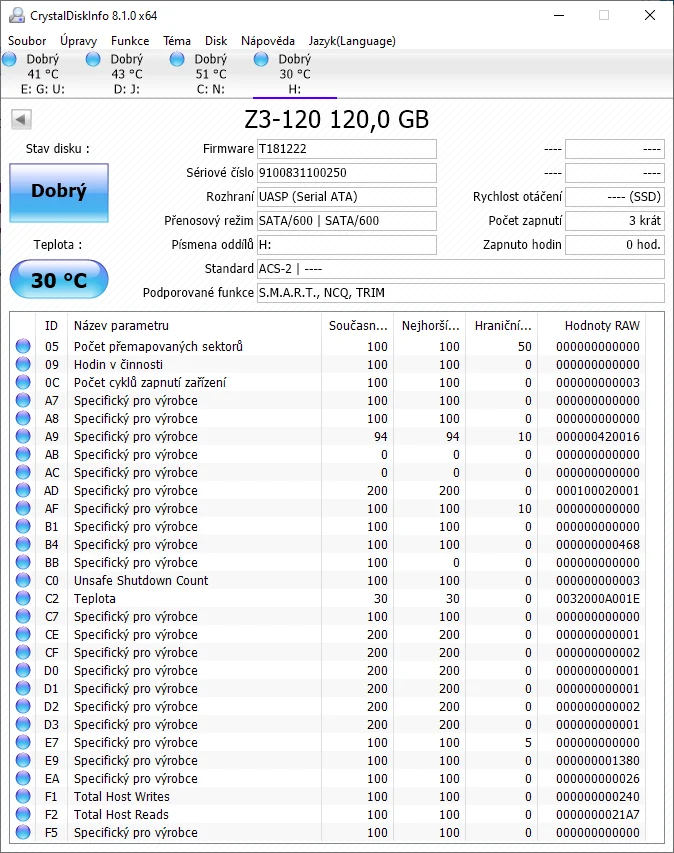Click the Současn... column header
This screenshot has width=674, height=853.
coord(357,325)
